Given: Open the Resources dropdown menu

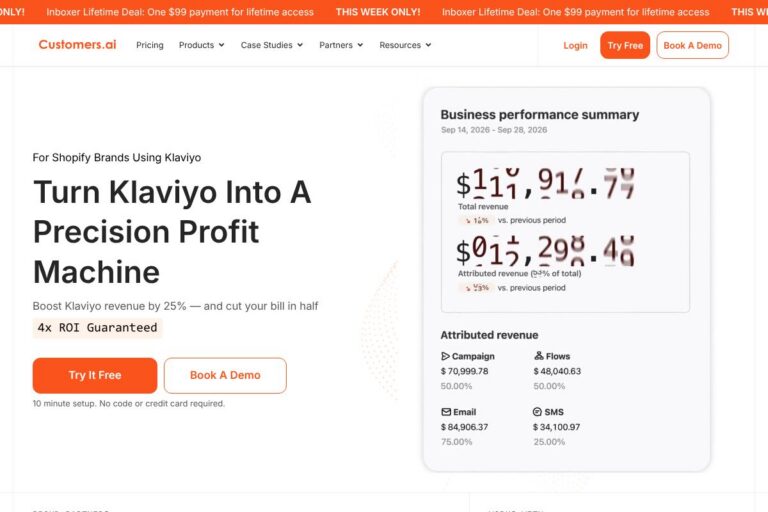Looking at the screenshot, I should click(x=405, y=45).
